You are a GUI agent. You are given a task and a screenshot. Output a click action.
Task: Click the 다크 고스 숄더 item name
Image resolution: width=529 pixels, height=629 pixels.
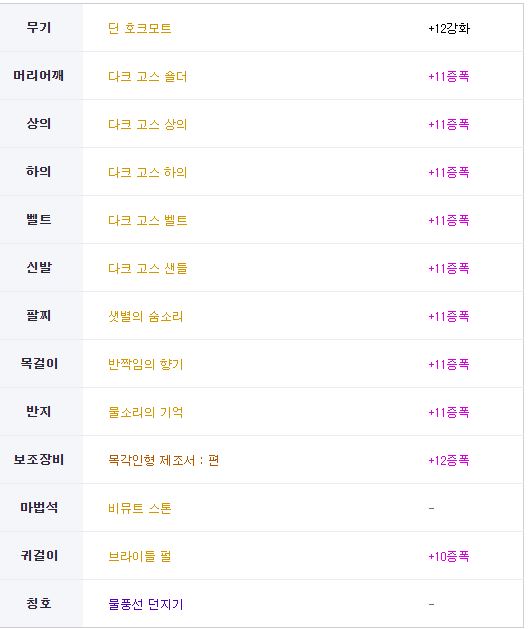point(148,76)
